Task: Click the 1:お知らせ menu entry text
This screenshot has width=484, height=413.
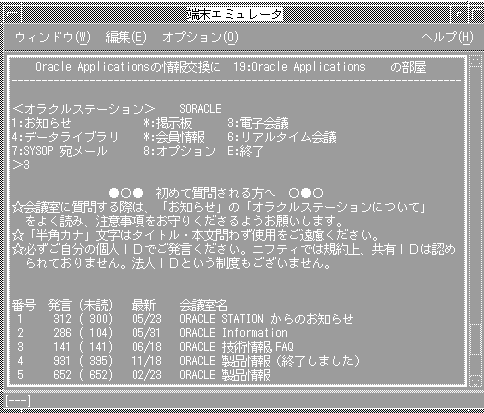Action: tap(42, 123)
